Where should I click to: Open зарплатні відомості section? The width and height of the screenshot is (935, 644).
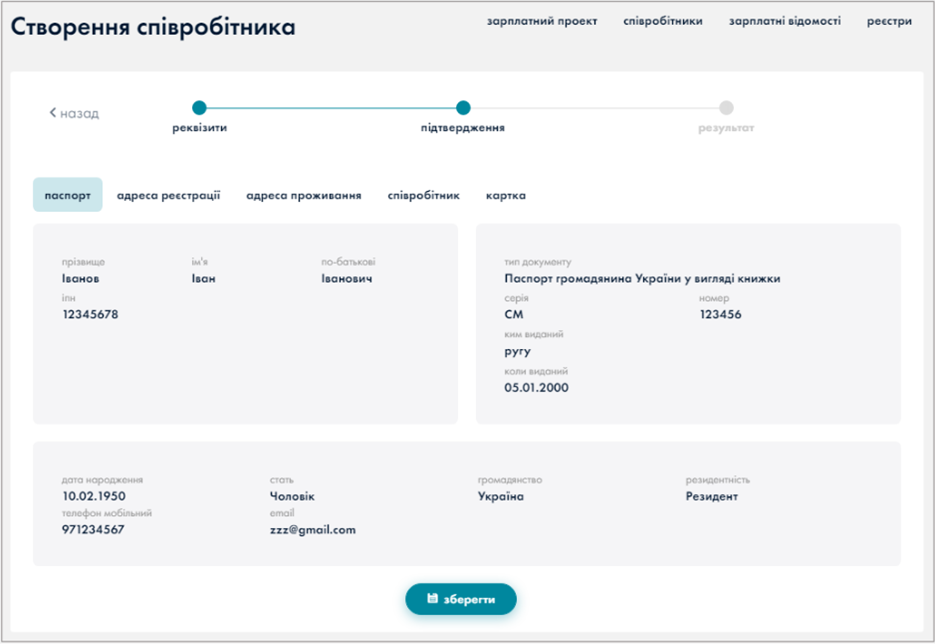(784, 21)
